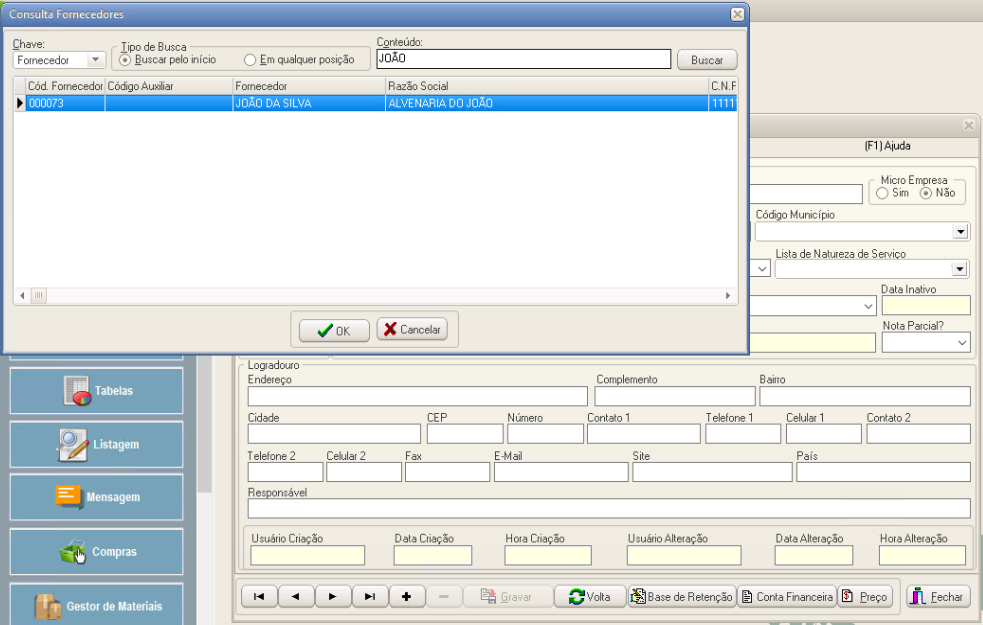Open the Código Município dropdown

[x=960, y=232]
